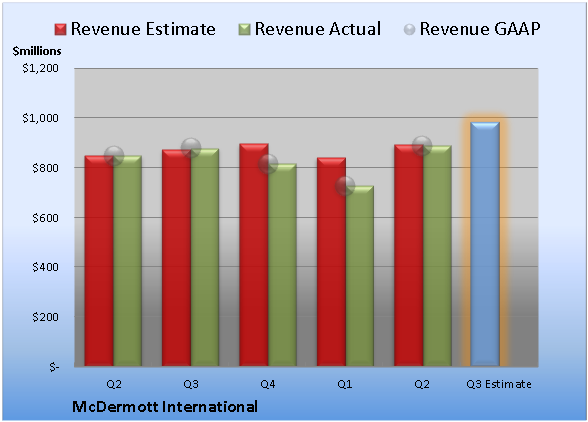
Task: Select the first Q2 green actual bar
Action: coord(128,261)
